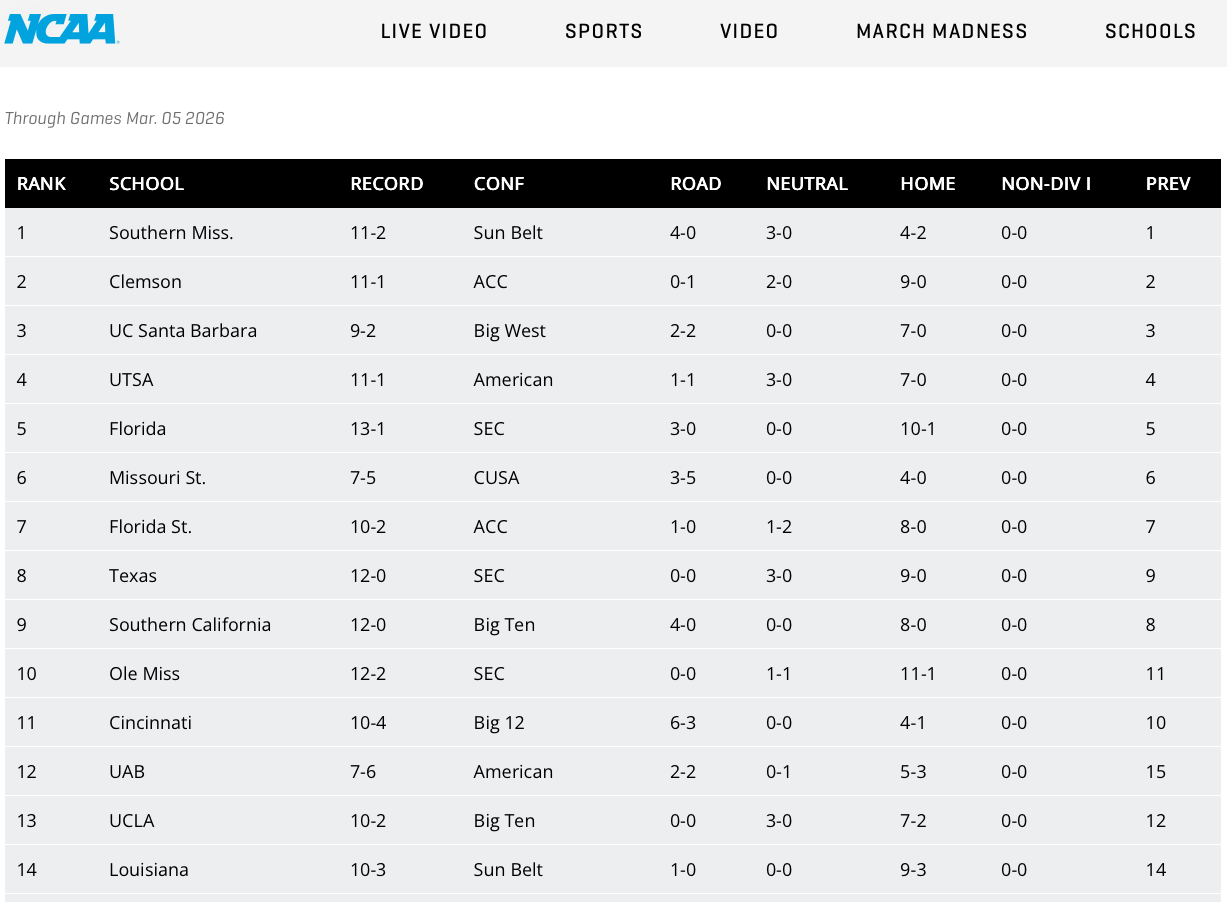1227x902 pixels.
Task: Select Schools in the top navigation
Action: point(1150,31)
